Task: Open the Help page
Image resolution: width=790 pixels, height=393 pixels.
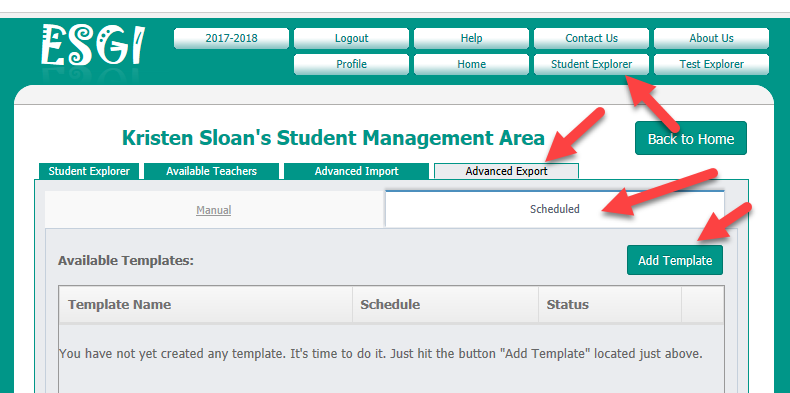Action: point(471,38)
